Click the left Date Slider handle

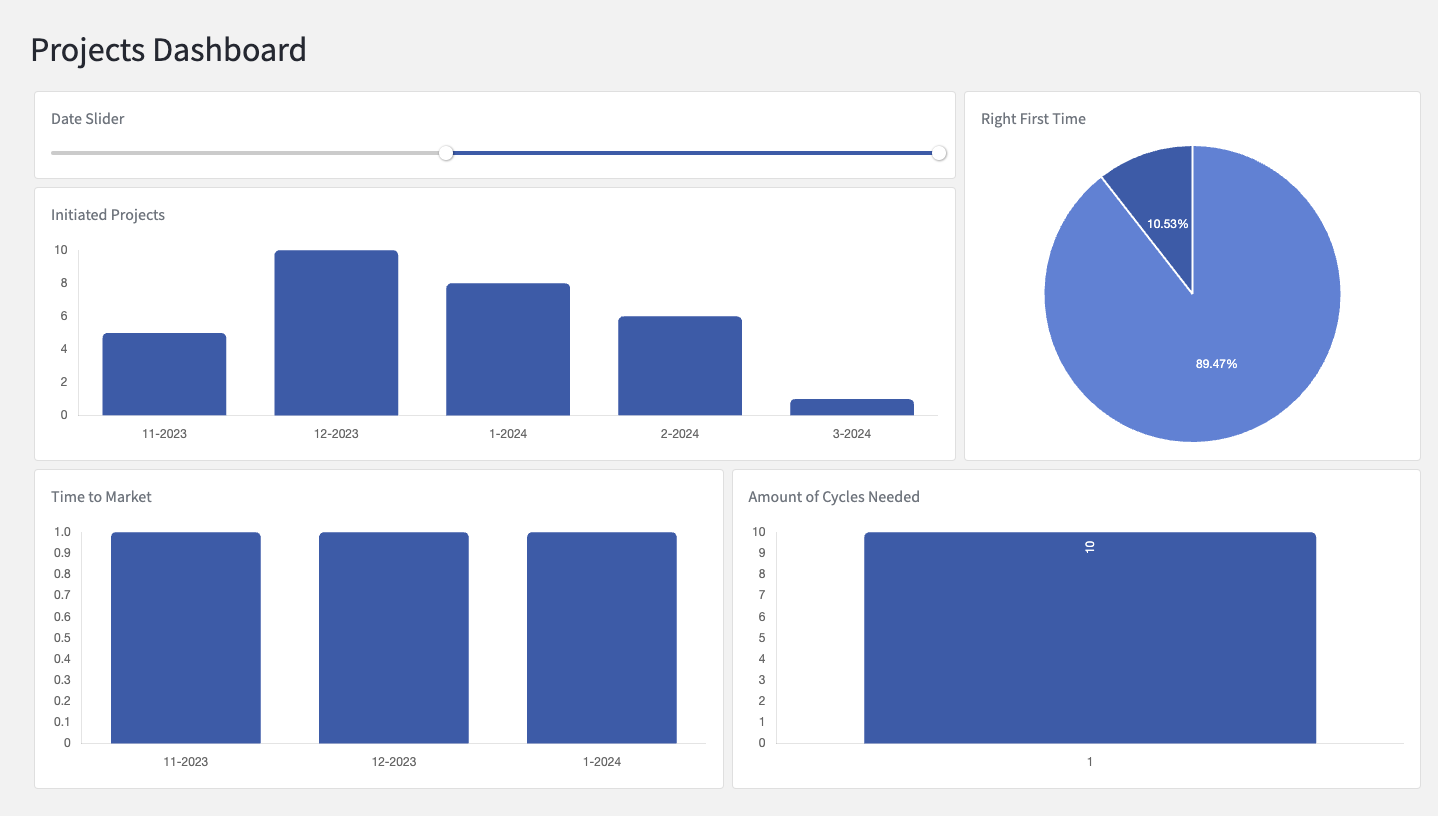pyautogui.click(x=446, y=153)
